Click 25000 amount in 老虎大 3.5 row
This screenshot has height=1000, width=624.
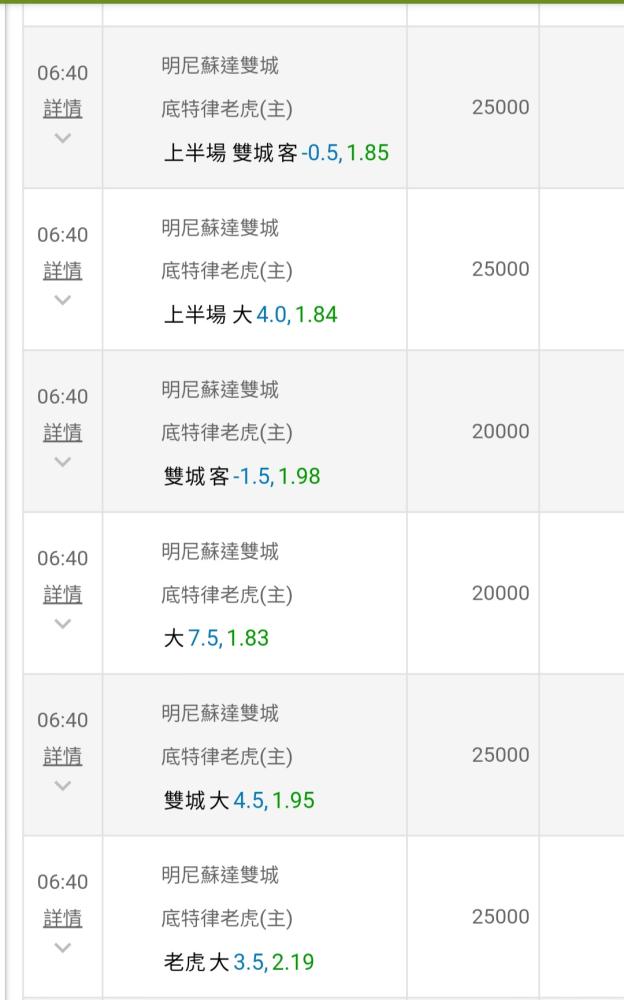pyautogui.click(x=501, y=917)
